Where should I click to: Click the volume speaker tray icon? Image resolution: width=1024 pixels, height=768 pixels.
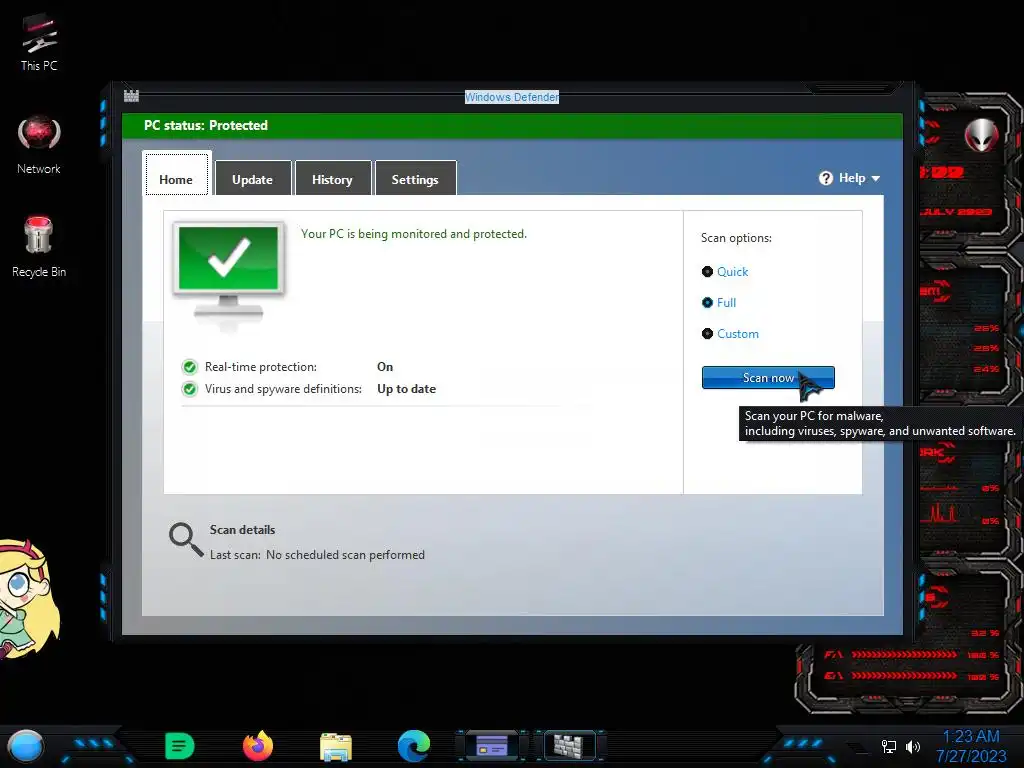coord(913,746)
